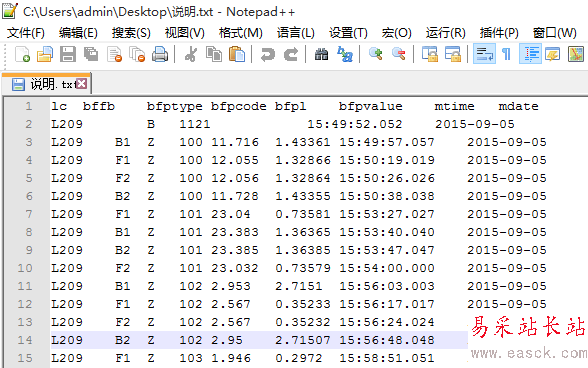The image size is (588, 368).
Task: Open the 视图(V) menu
Action: 184,33
